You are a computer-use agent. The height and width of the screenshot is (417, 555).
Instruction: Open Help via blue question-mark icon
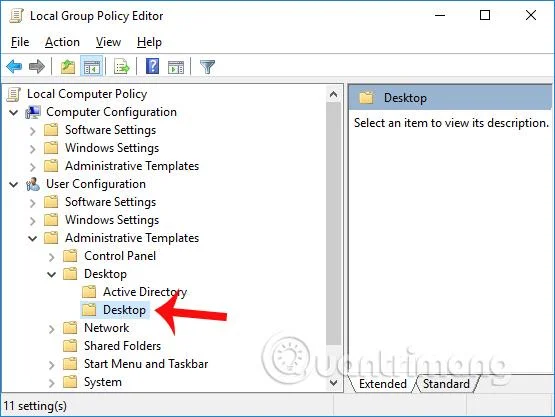(x=153, y=66)
